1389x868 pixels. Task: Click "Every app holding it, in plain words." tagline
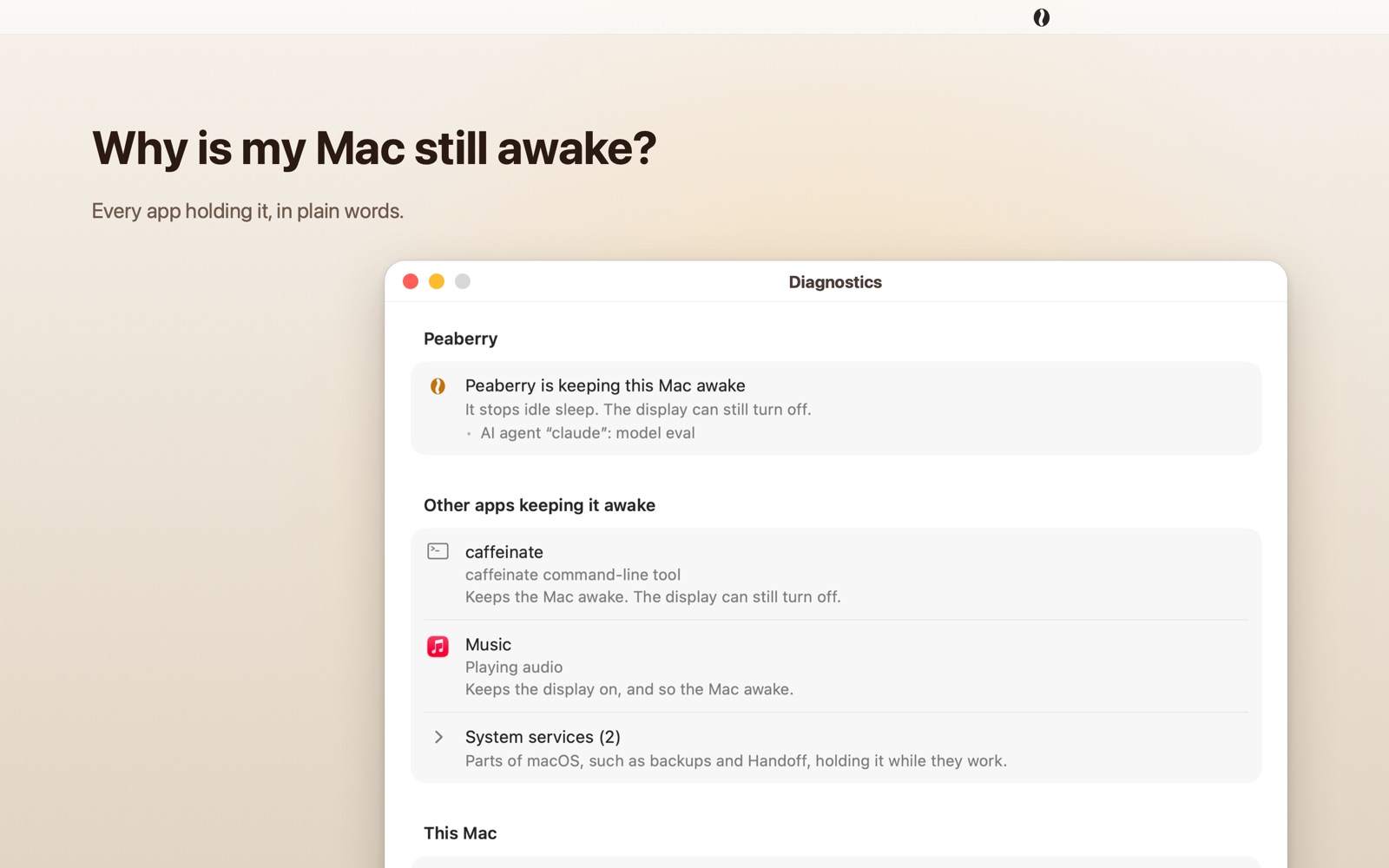[x=247, y=211]
